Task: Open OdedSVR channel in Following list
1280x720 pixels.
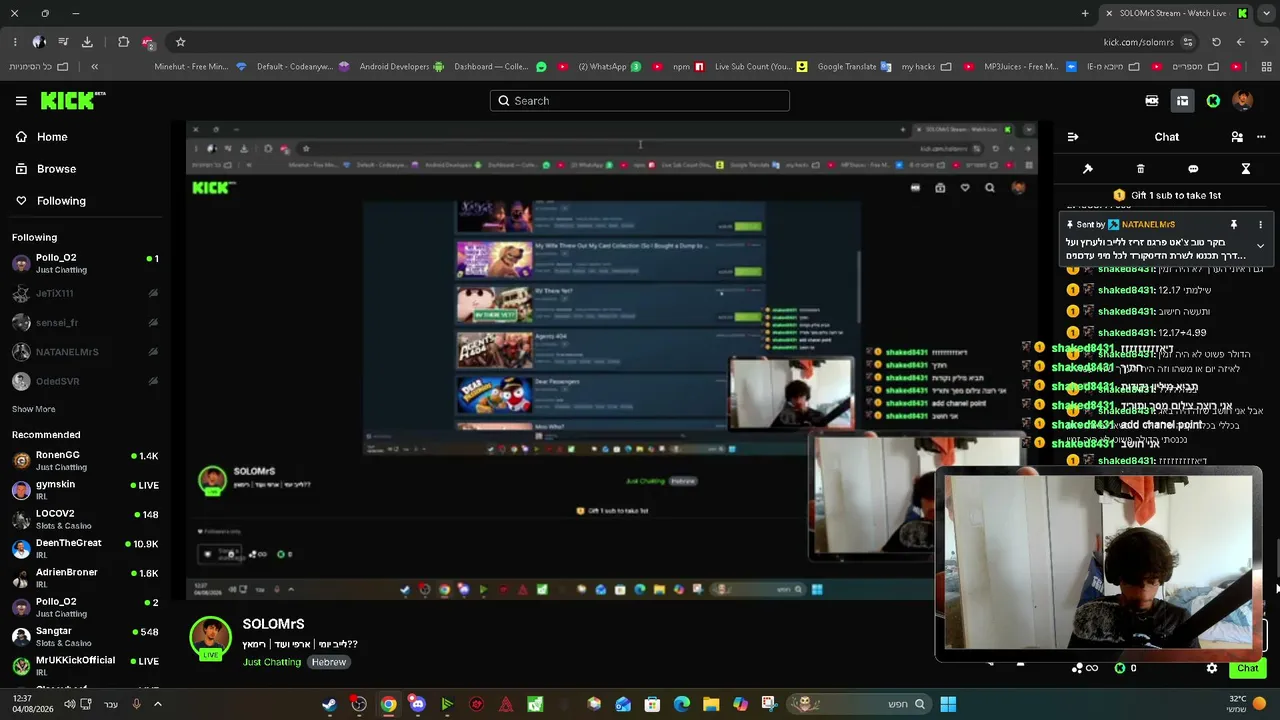Action: tap(85, 381)
